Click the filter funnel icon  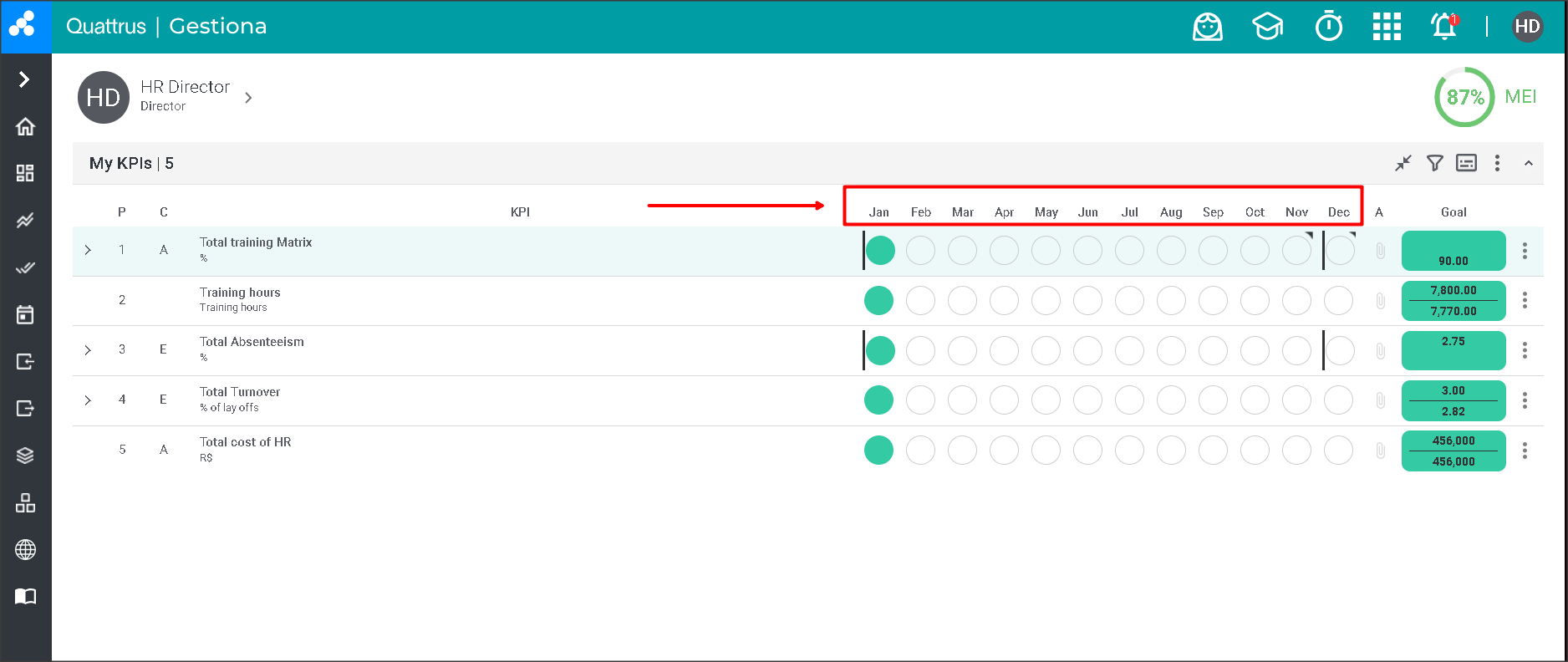pos(1434,163)
